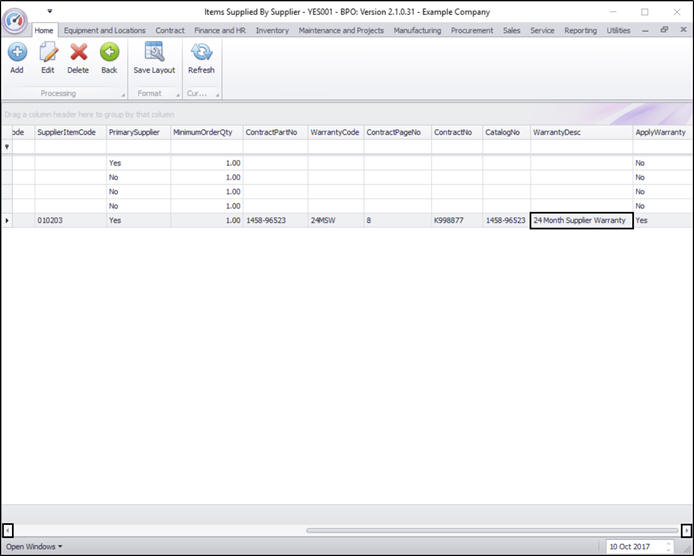
Task: Click the horizontal scrollbar thumb
Action: (x=492, y=530)
